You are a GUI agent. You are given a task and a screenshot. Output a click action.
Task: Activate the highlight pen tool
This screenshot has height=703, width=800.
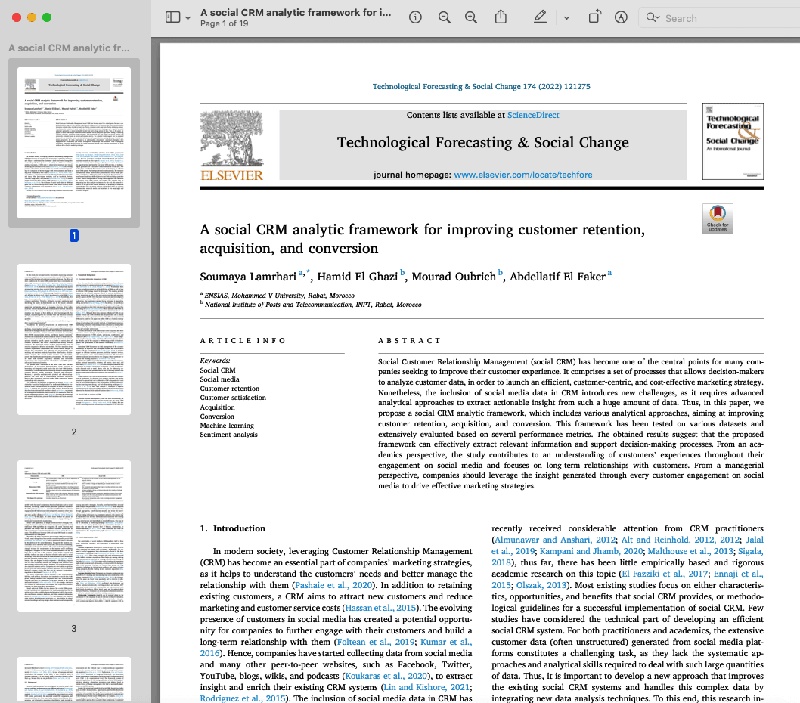[x=540, y=17]
